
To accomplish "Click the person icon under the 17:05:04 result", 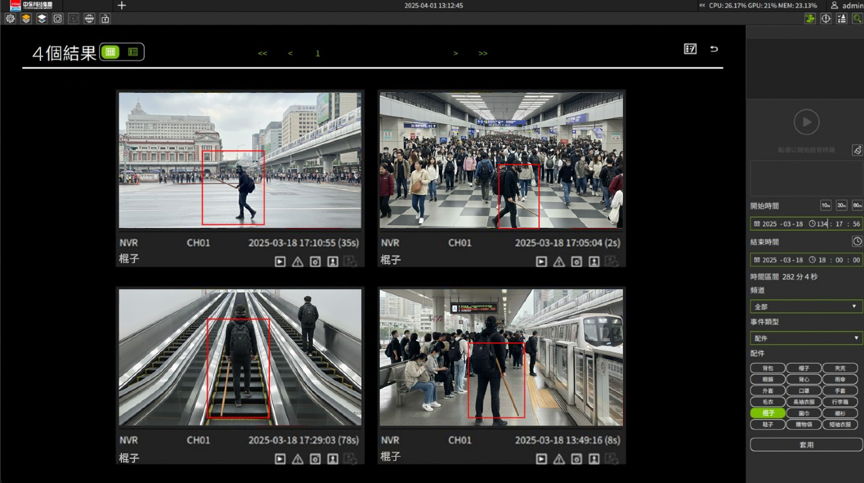I will pyautogui.click(x=594, y=261).
